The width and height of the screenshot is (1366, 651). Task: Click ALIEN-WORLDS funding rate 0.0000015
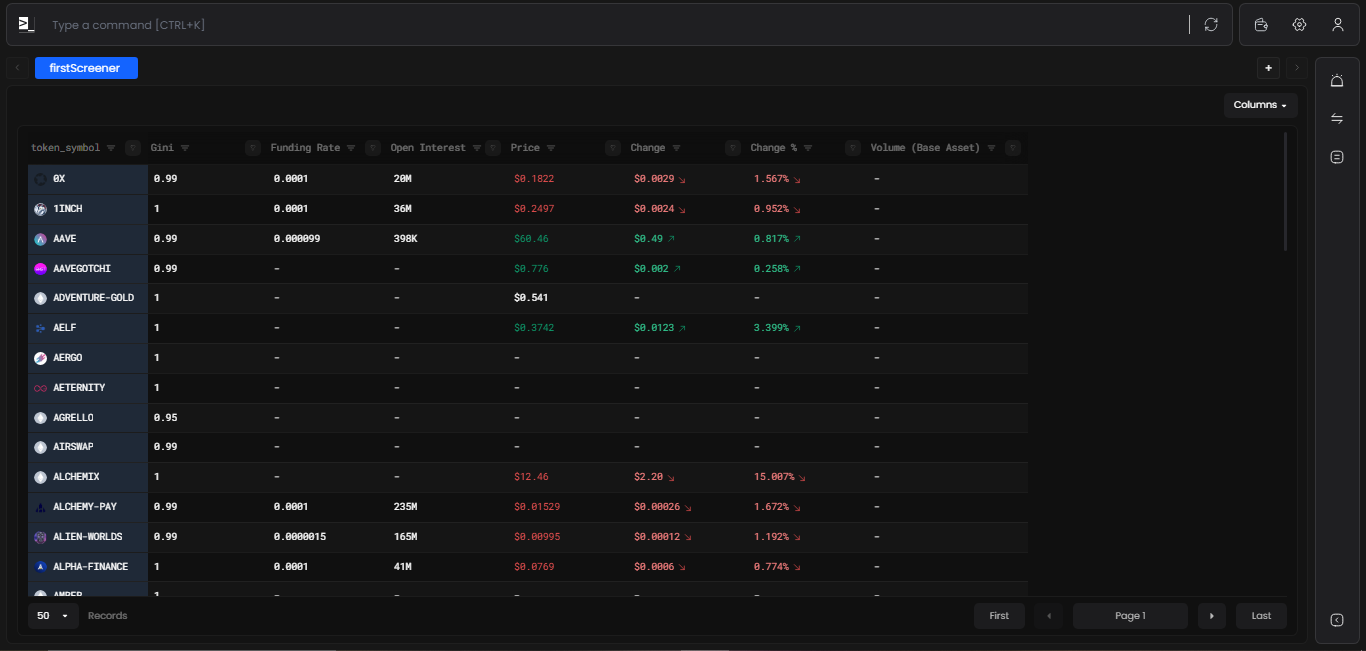(x=300, y=537)
